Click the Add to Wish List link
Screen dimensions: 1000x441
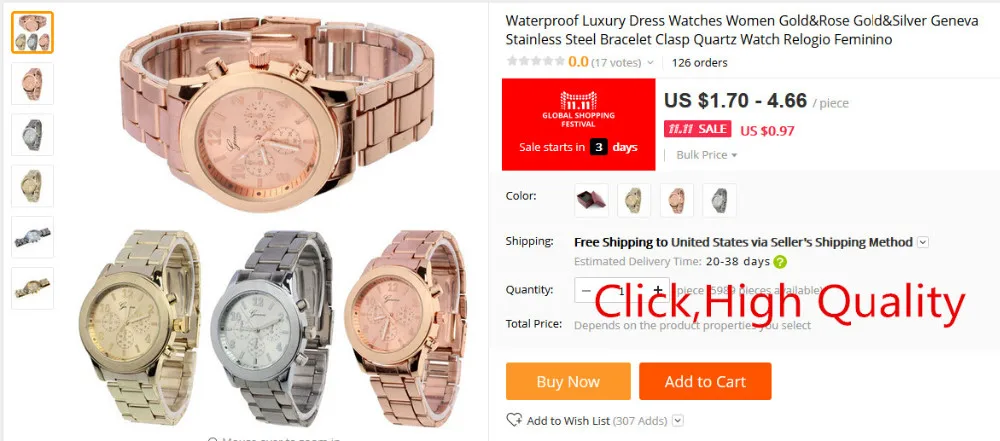point(569,421)
